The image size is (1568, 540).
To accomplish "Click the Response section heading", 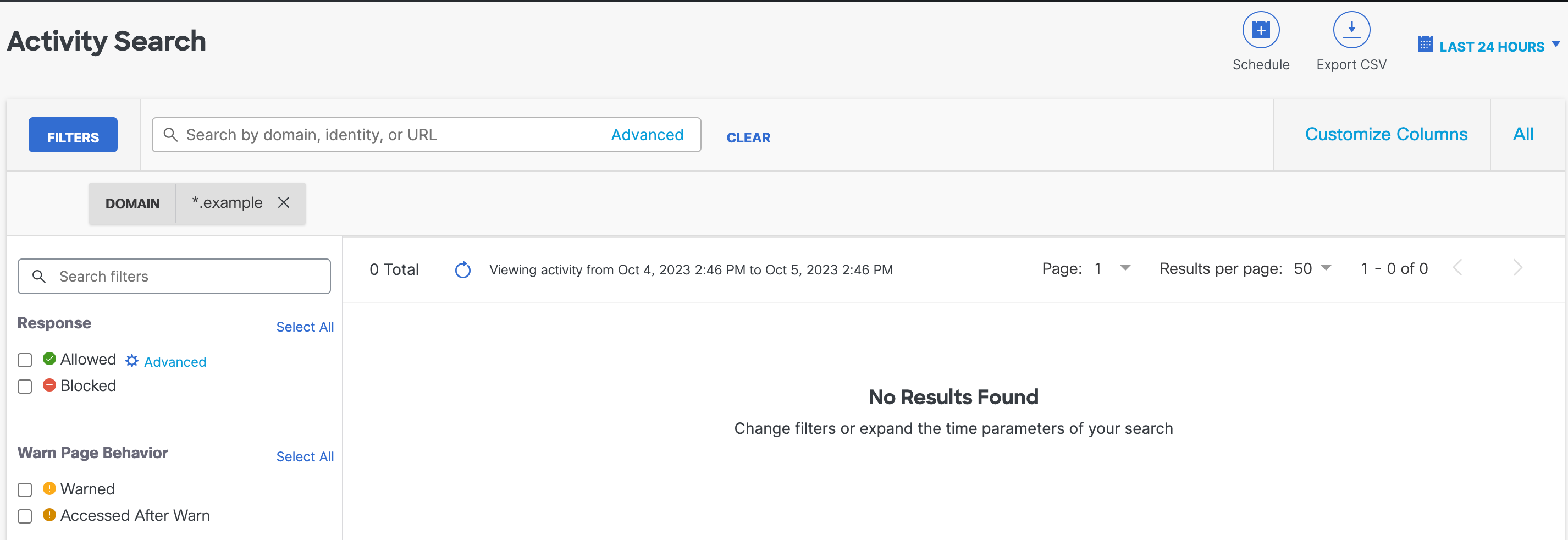I will (x=54, y=323).
